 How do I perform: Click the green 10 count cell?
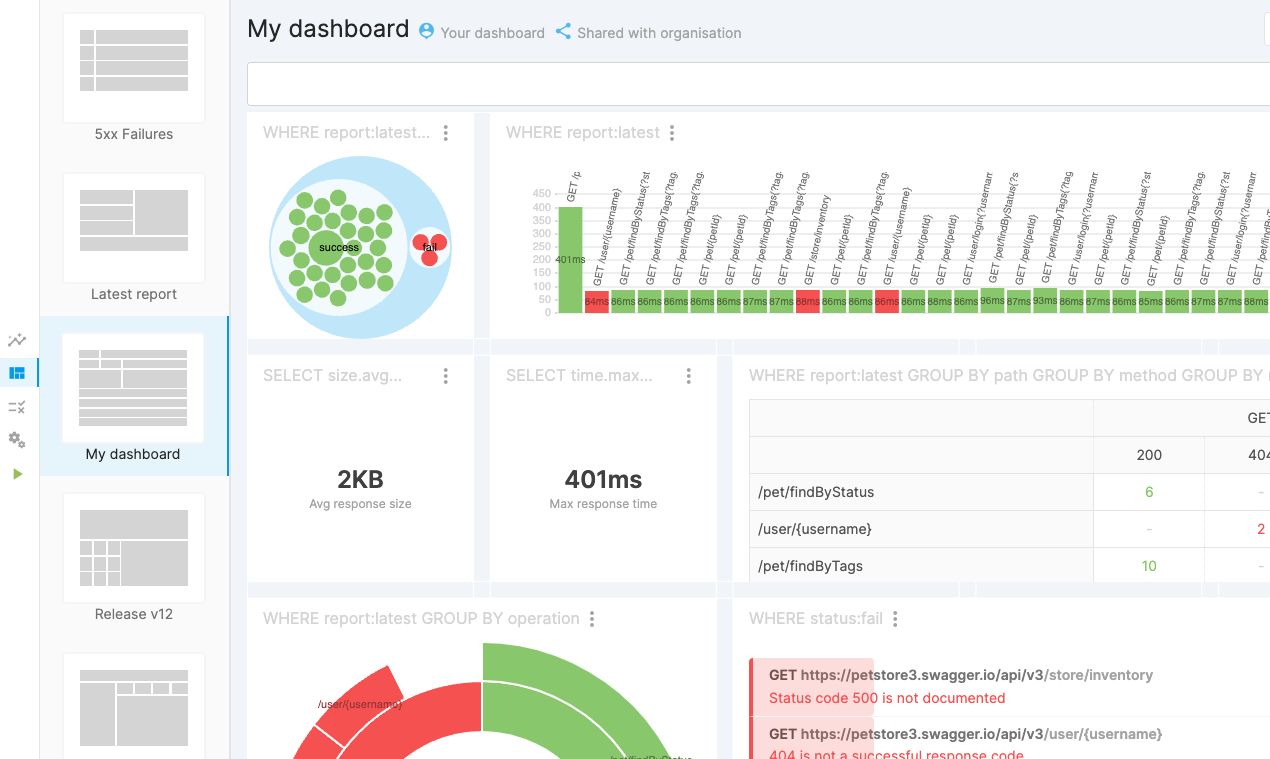pos(1149,566)
